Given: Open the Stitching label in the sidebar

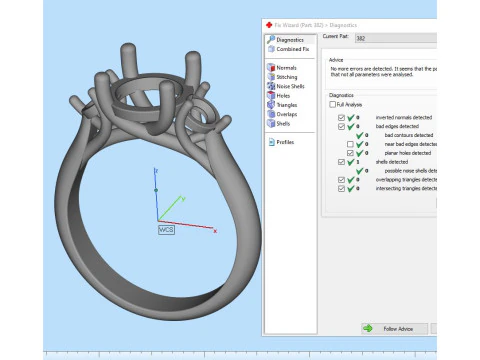Looking at the screenshot, I should (287, 77).
